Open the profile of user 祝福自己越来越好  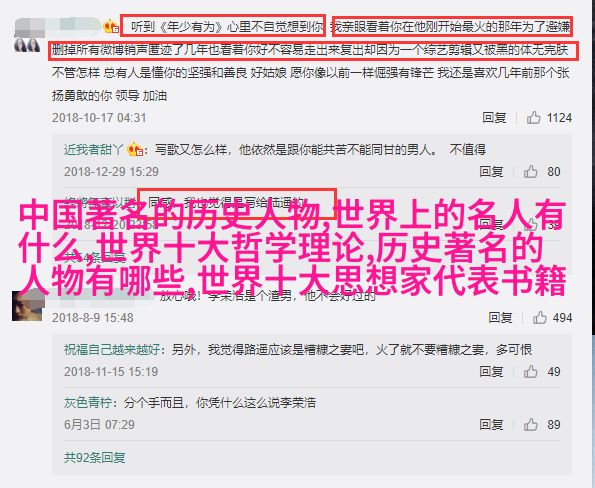112,349
